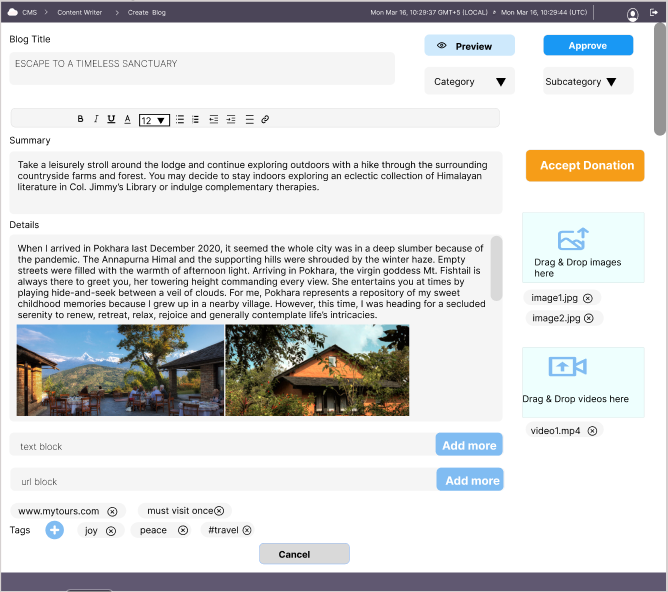The height and width of the screenshot is (592, 668).
Task: Click the Accept Donation button
Action: [x=585, y=166]
